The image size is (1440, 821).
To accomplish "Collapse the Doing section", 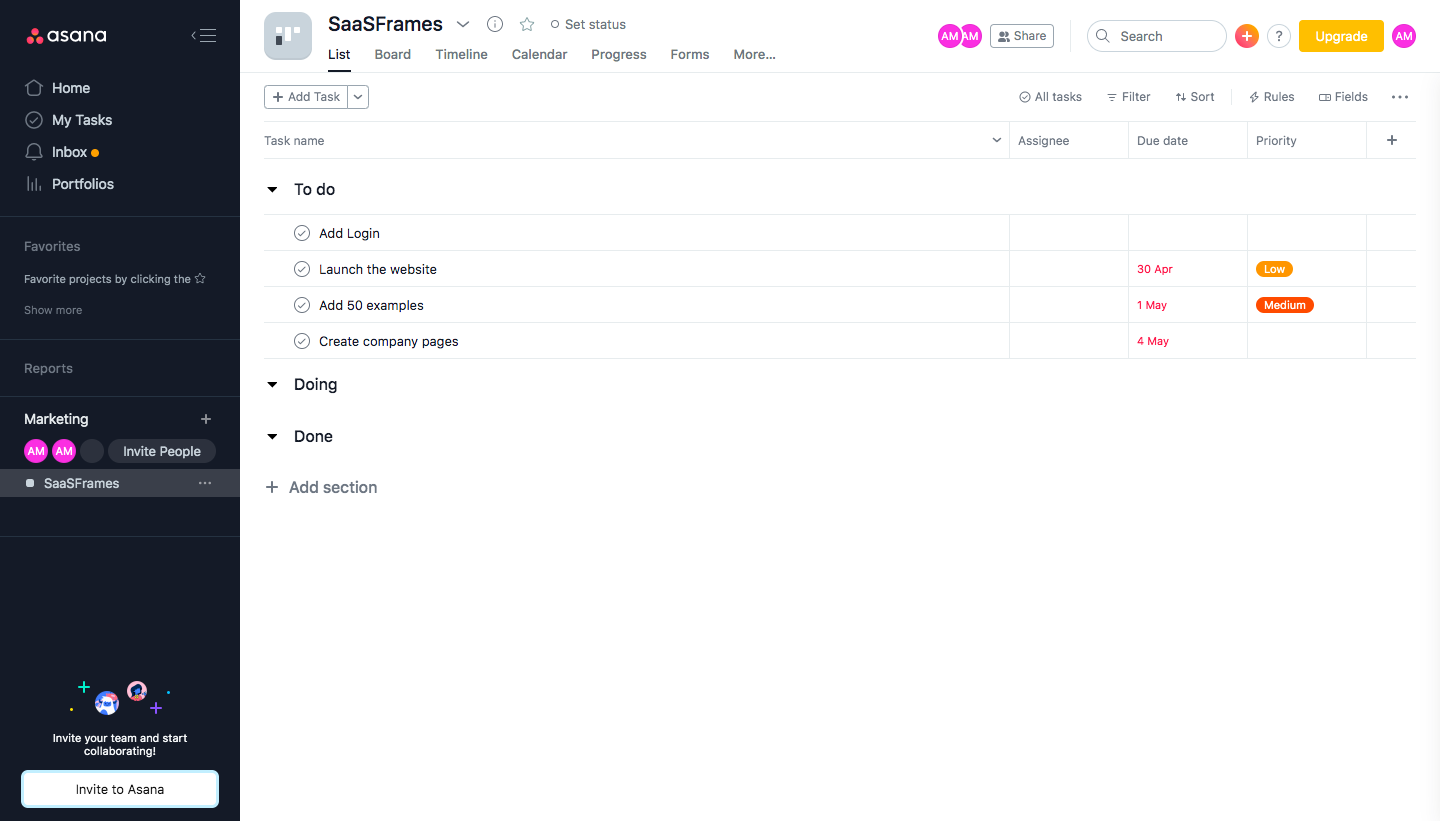I will tap(272, 384).
